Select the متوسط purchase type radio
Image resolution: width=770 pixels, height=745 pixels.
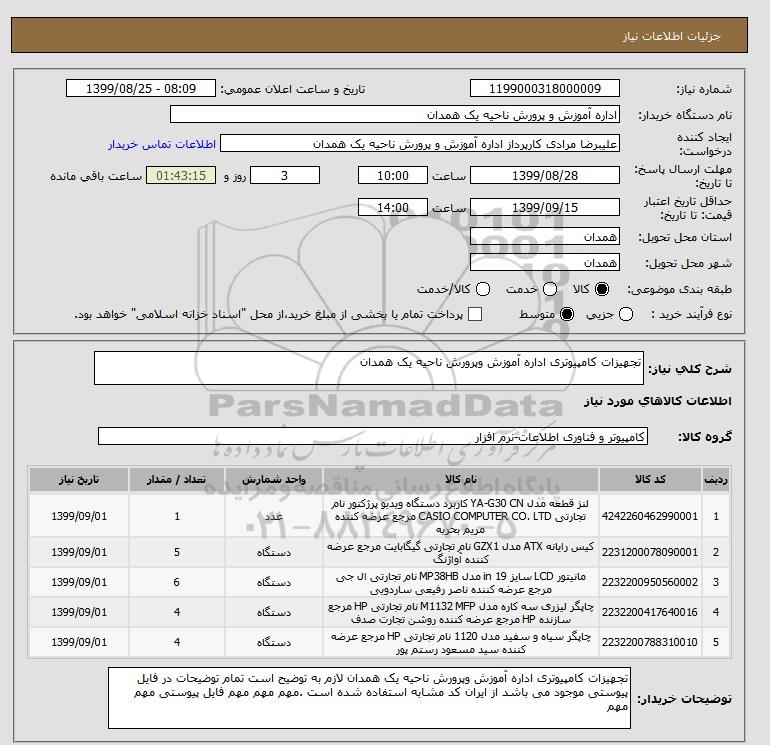point(567,314)
